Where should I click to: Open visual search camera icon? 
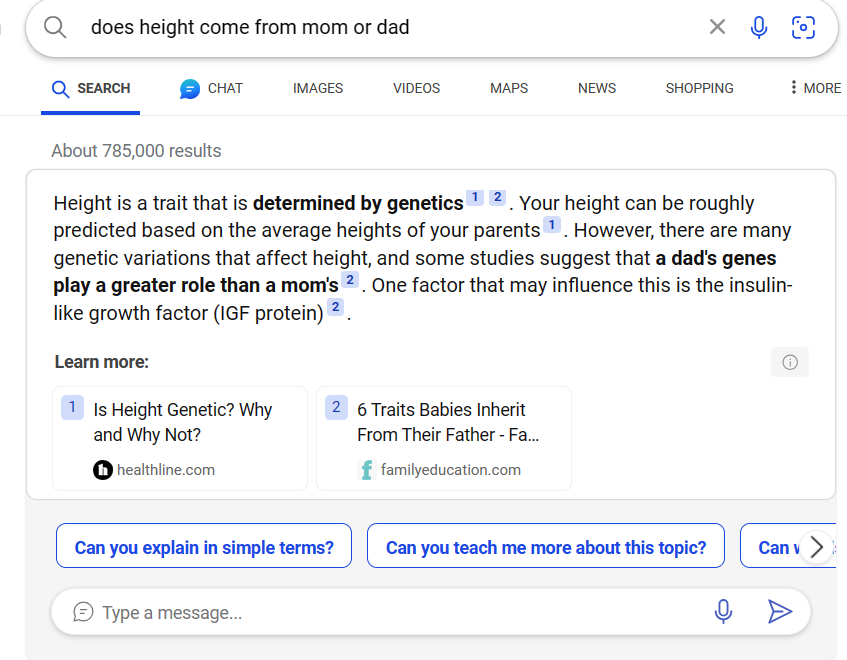tap(803, 27)
